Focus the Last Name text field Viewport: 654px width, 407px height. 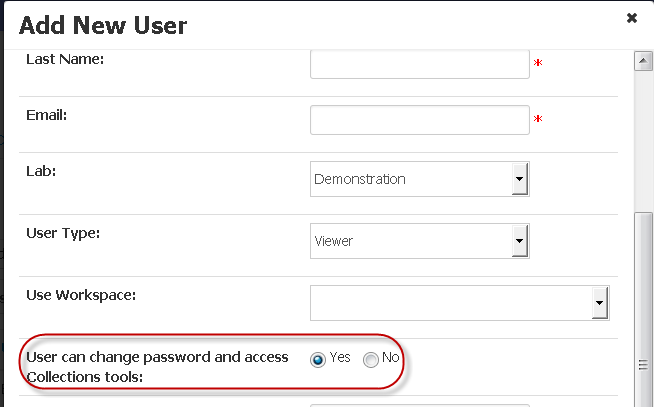tap(420, 64)
